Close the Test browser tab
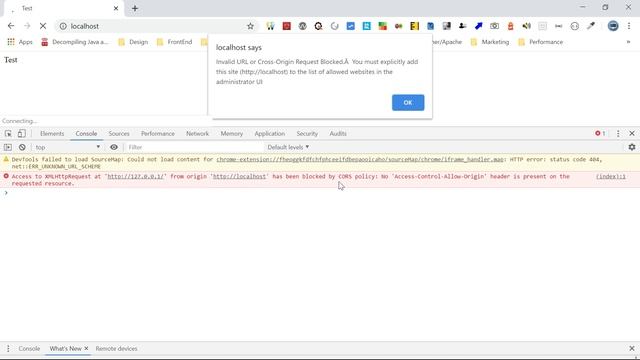 tap(116, 8)
